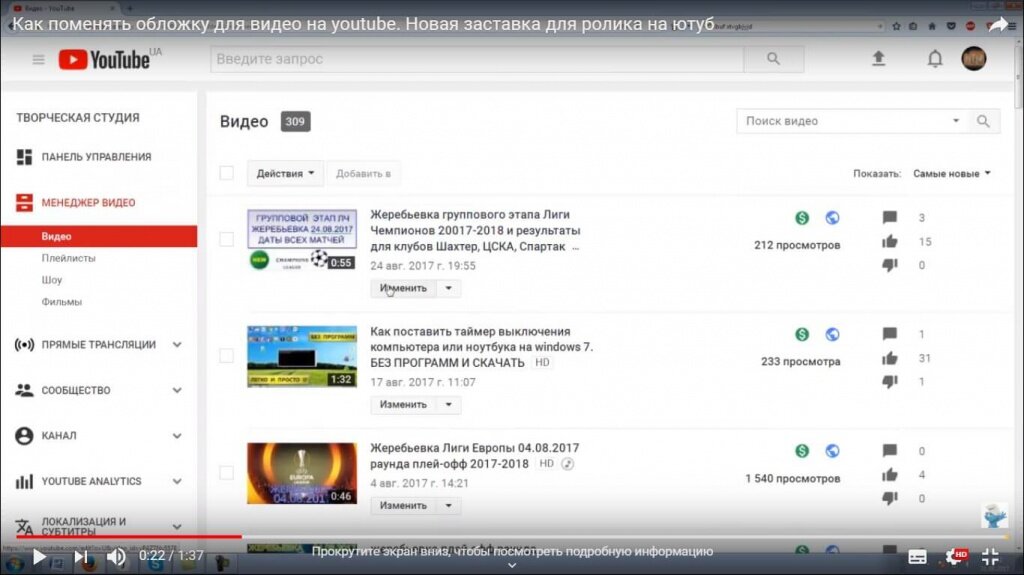Screen dimensions: 1024x575
Task: Click Изменить for the таймер выключения video
Action: (404, 404)
